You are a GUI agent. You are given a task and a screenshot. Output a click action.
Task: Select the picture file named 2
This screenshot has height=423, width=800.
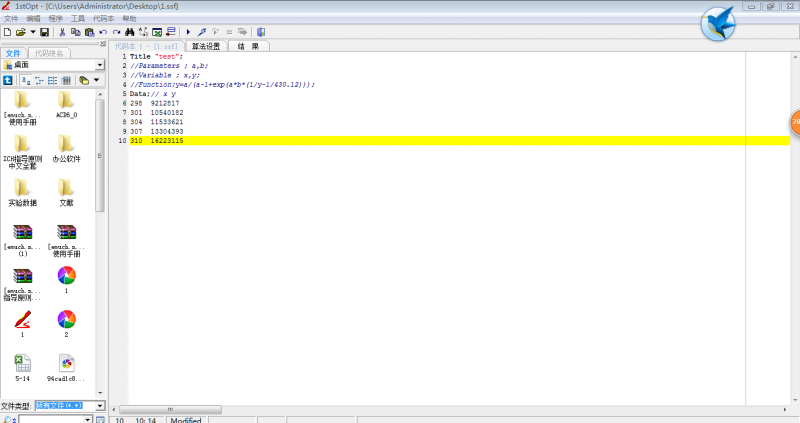click(66, 324)
